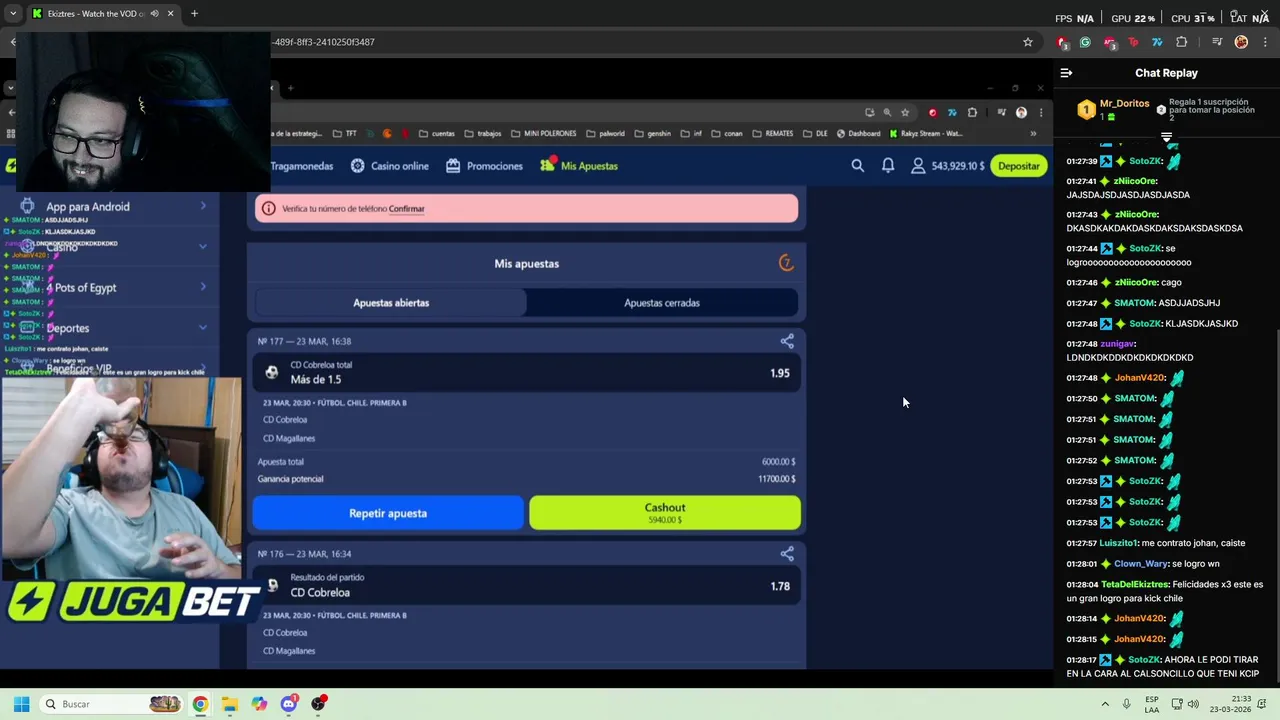Switch to the Apuestas abiertas tab
Viewport: 1280px width, 720px height.
[391, 303]
